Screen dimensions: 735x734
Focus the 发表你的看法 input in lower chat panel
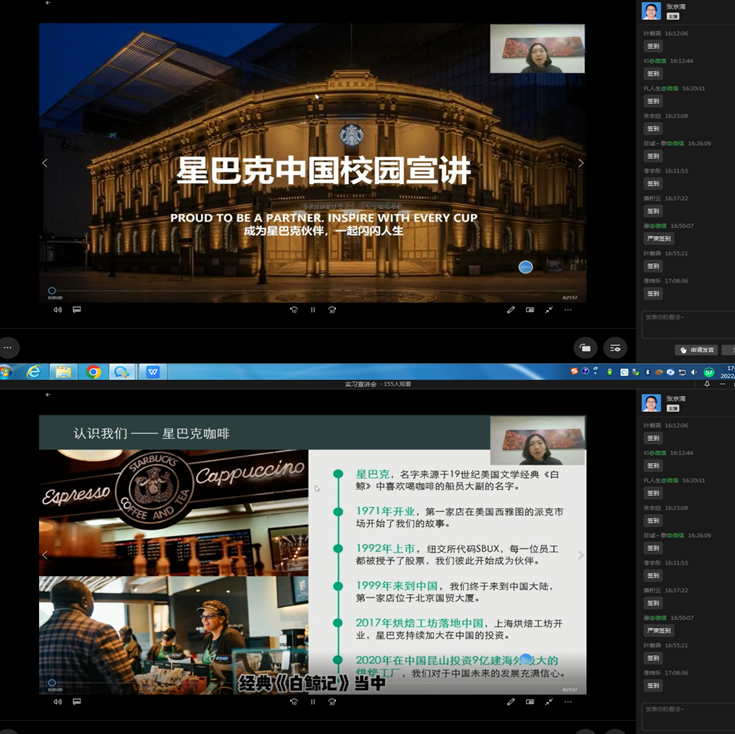pos(688,717)
